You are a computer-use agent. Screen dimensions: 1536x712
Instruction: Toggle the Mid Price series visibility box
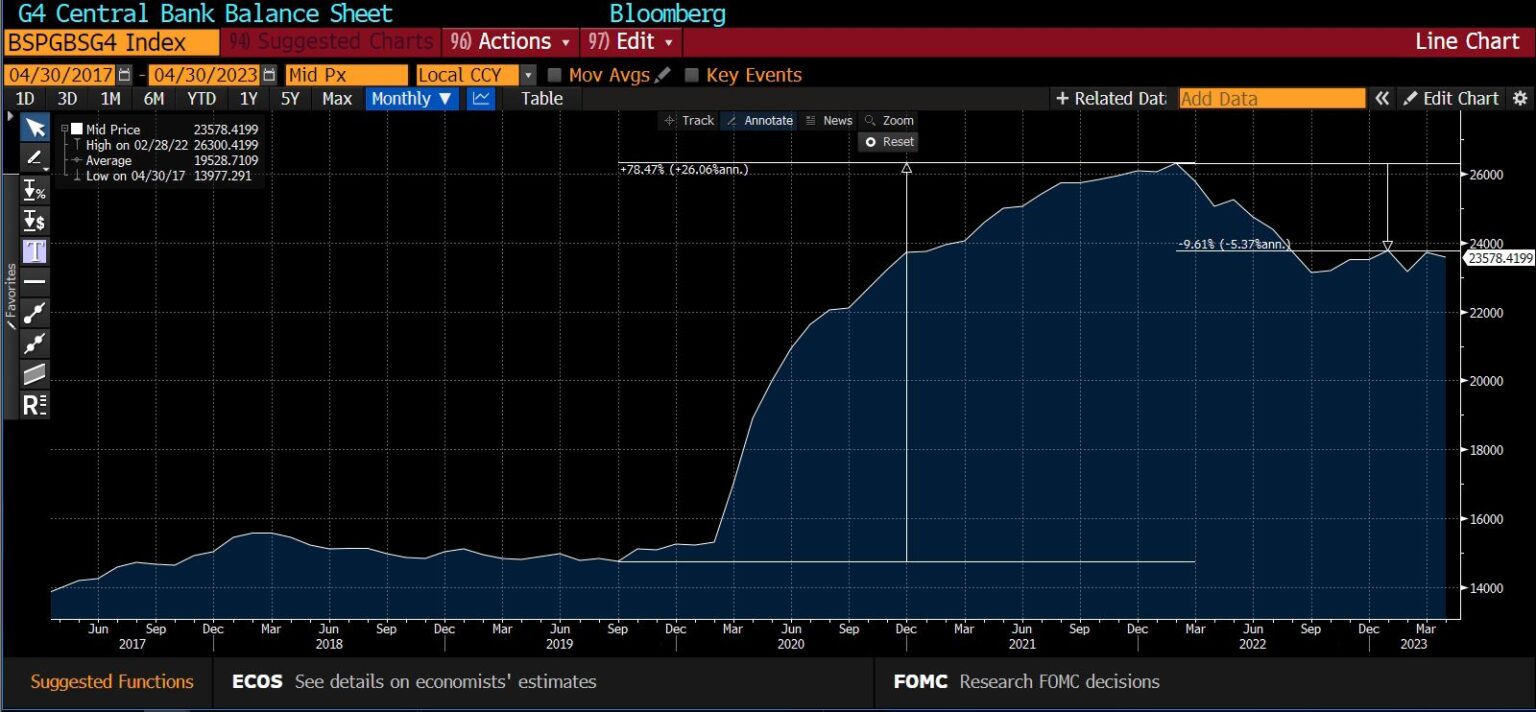[x=76, y=129]
